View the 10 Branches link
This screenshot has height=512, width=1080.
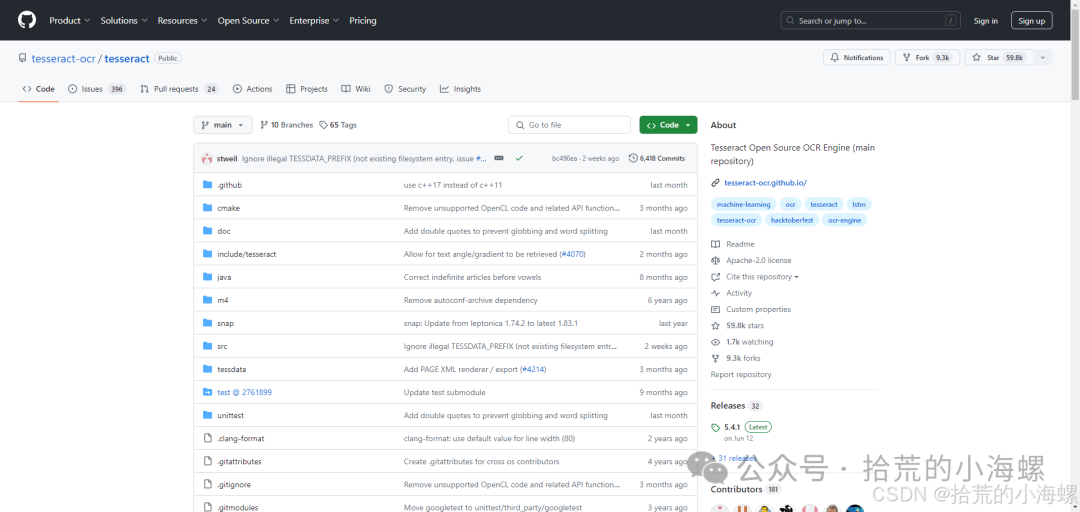tap(287, 125)
